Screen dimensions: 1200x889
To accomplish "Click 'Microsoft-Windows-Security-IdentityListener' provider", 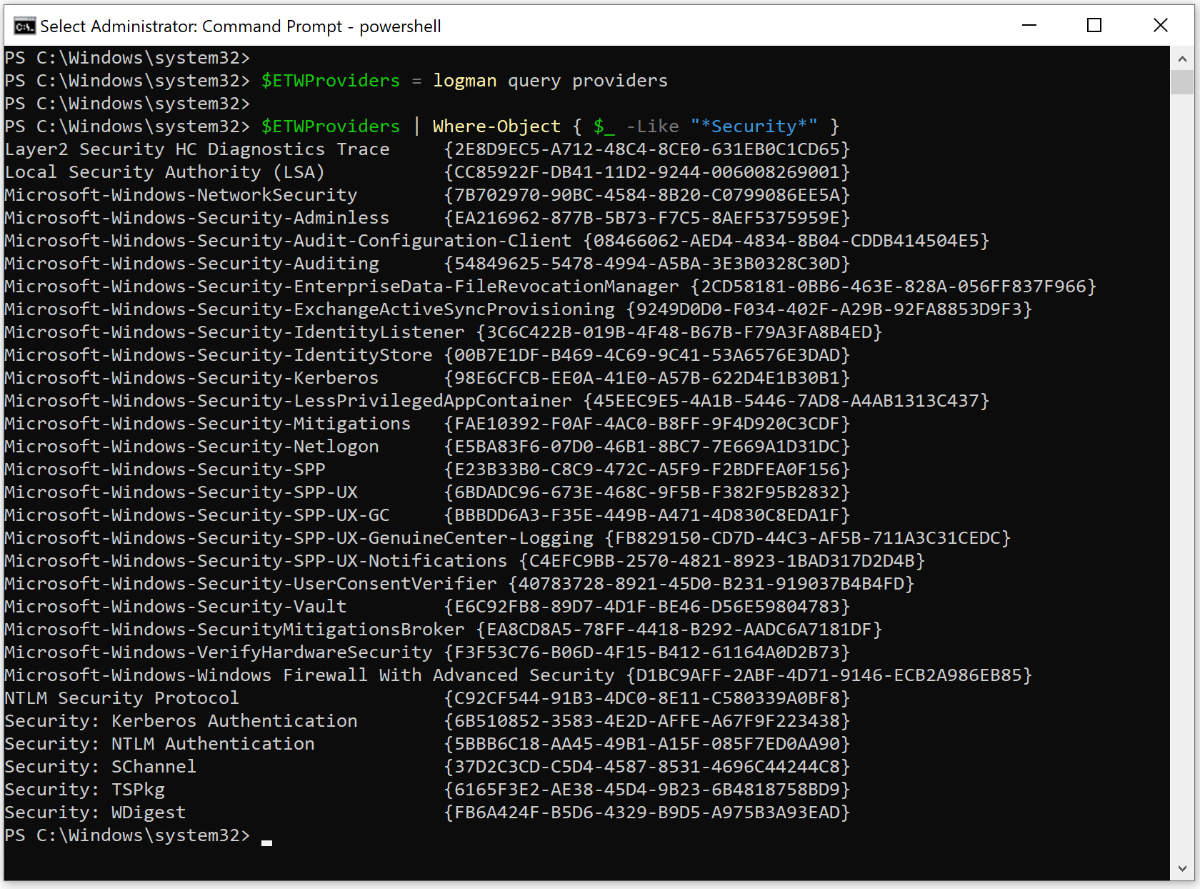I will pos(235,332).
